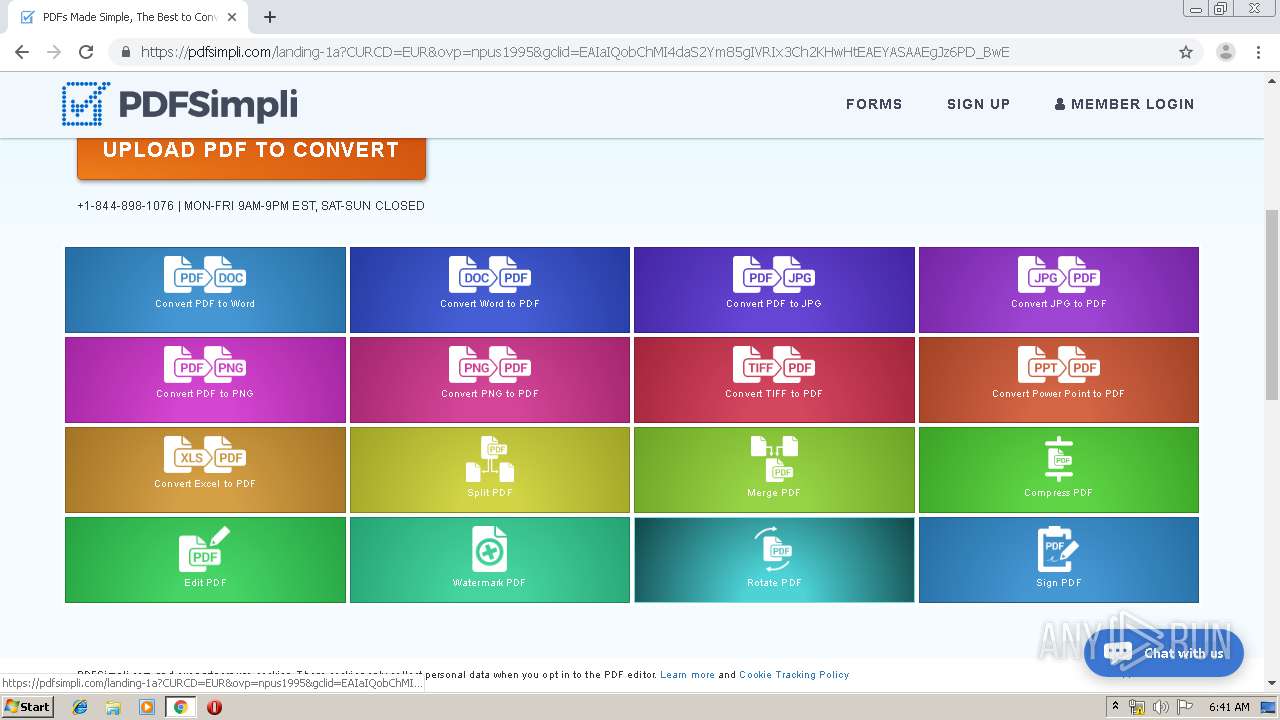1280x720 pixels.
Task: Go to the Sign Up page
Action: (978, 104)
